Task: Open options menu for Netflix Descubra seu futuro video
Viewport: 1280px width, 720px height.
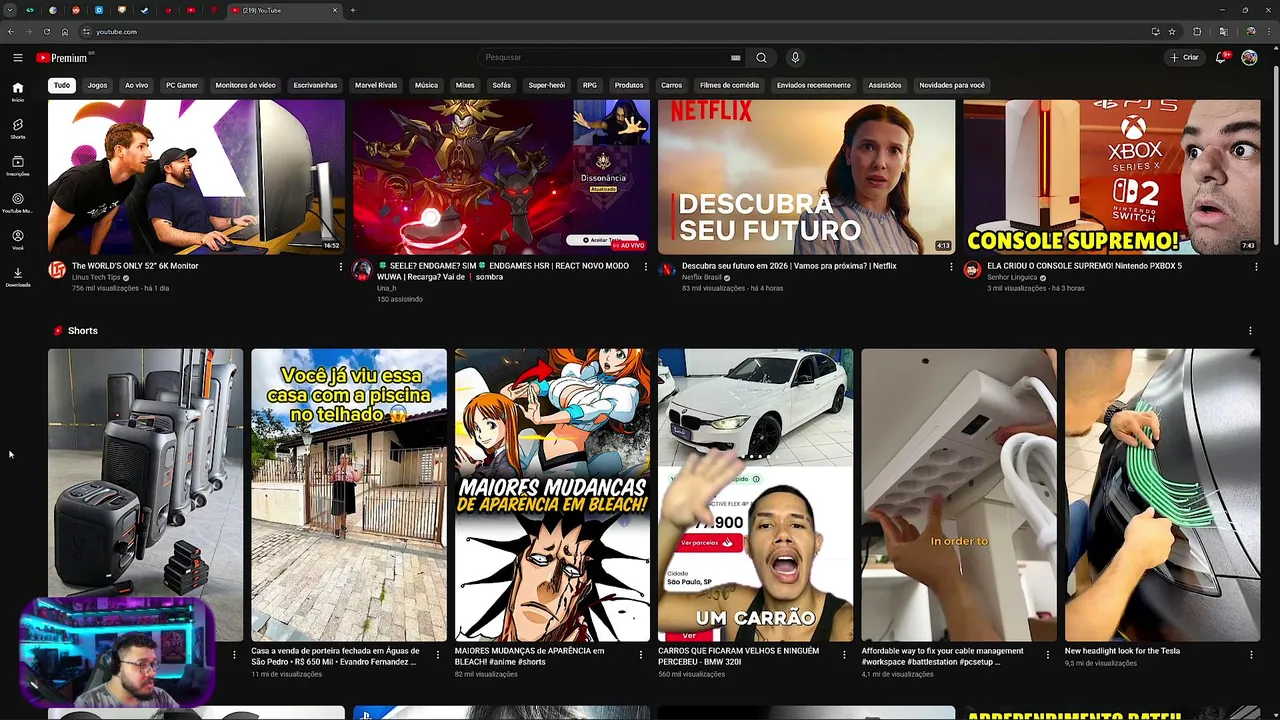Action: point(951,267)
